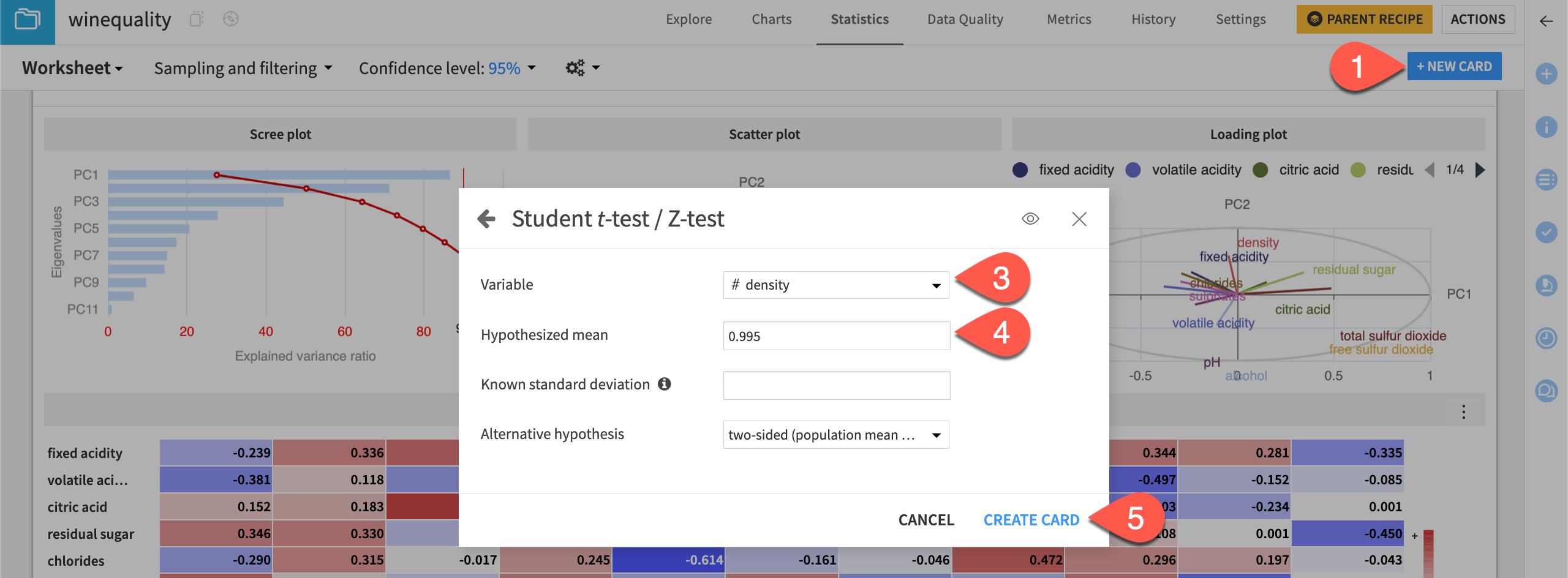Click the CREATE CARD button
Screen dimensions: 1568x578
(1031, 520)
